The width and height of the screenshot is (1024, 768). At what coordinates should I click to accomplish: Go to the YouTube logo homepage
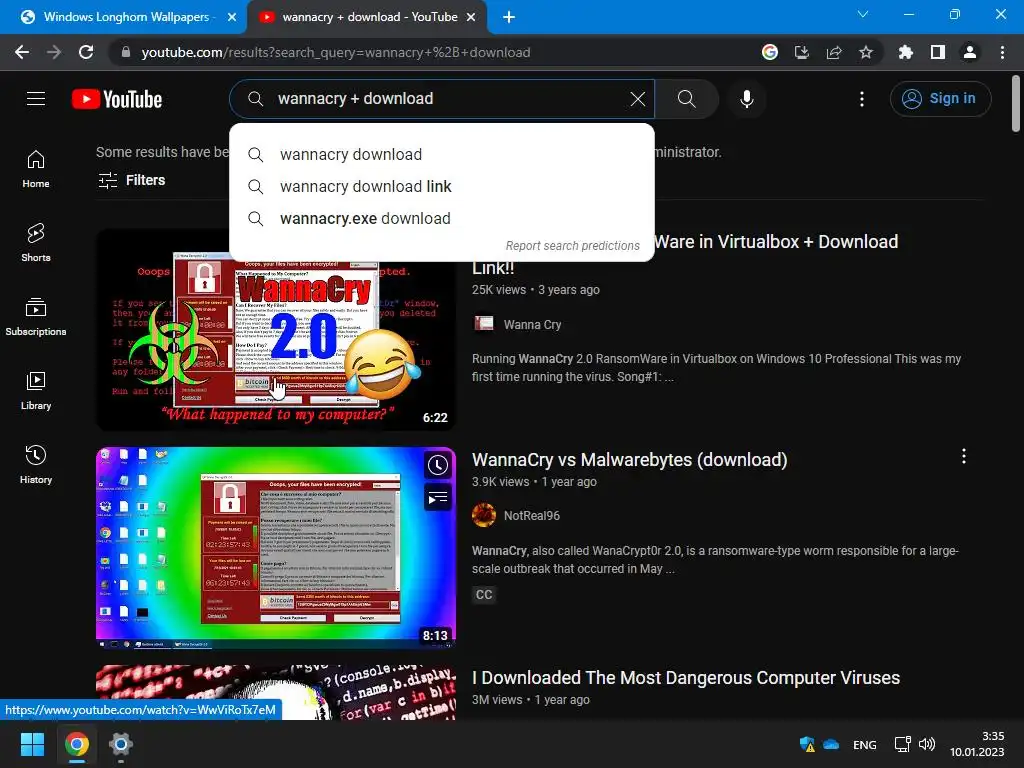(x=117, y=99)
